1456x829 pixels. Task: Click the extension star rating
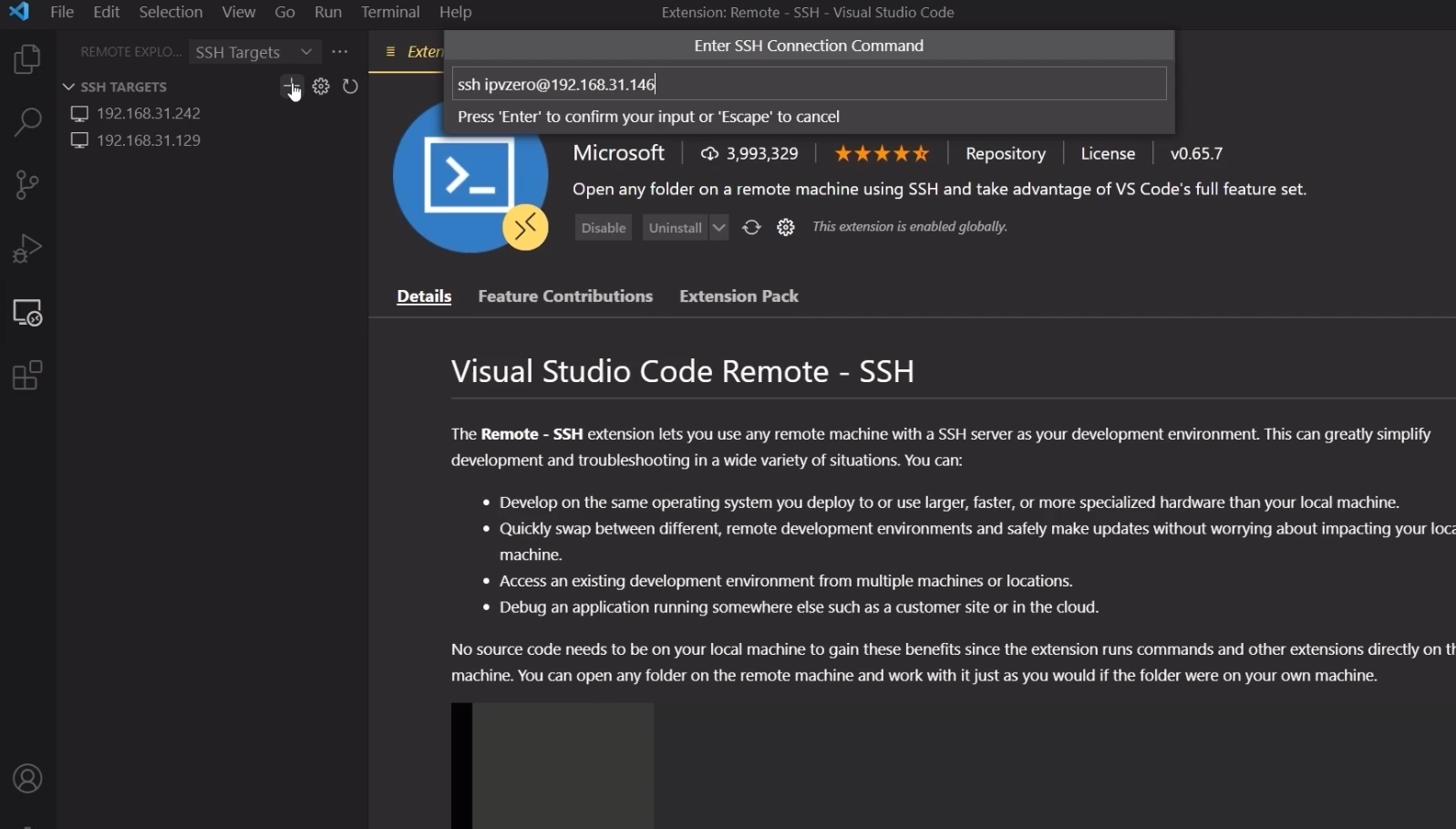coord(882,153)
